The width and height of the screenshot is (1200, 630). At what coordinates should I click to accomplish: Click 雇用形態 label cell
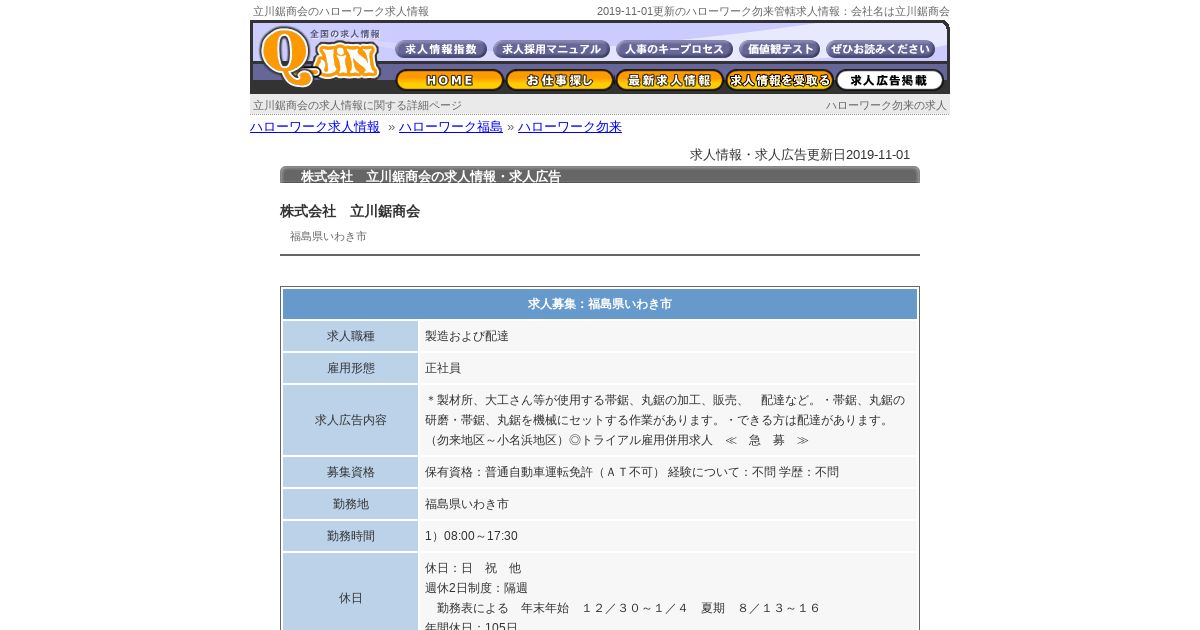(350, 368)
